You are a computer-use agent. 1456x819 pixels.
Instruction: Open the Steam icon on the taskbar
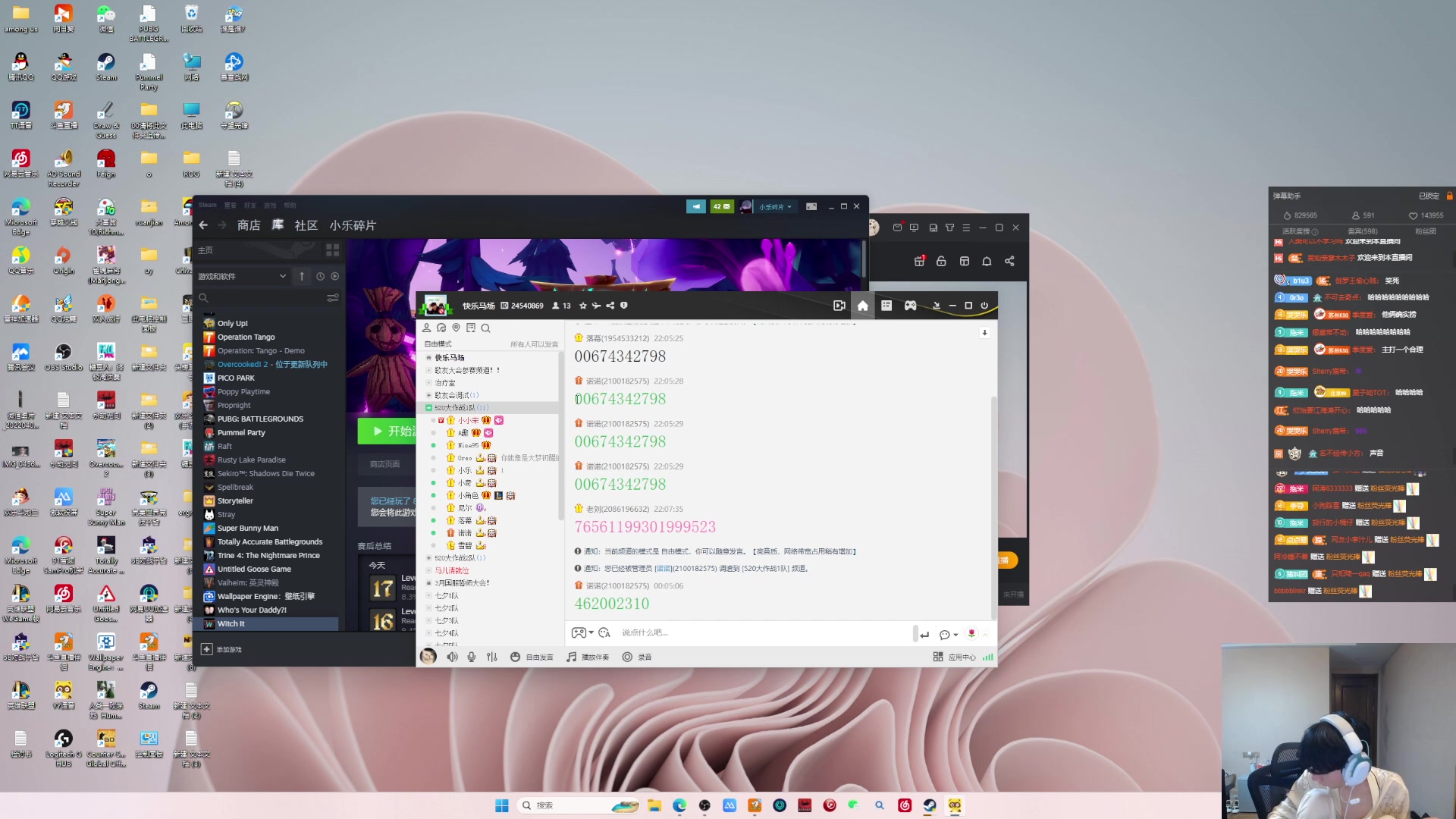point(929,805)
